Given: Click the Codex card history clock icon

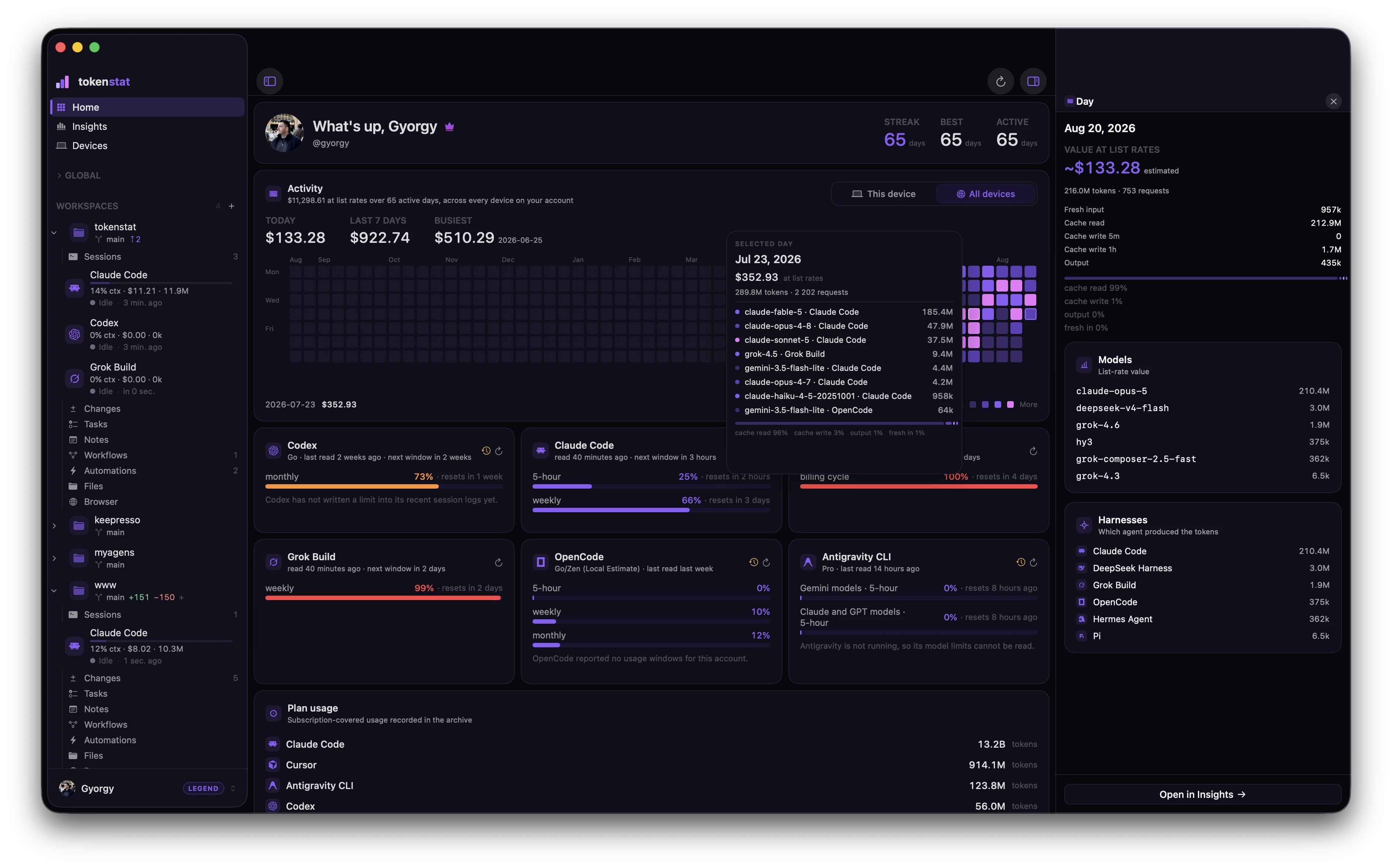Looking at the screenshot, I should coord(486,451).
